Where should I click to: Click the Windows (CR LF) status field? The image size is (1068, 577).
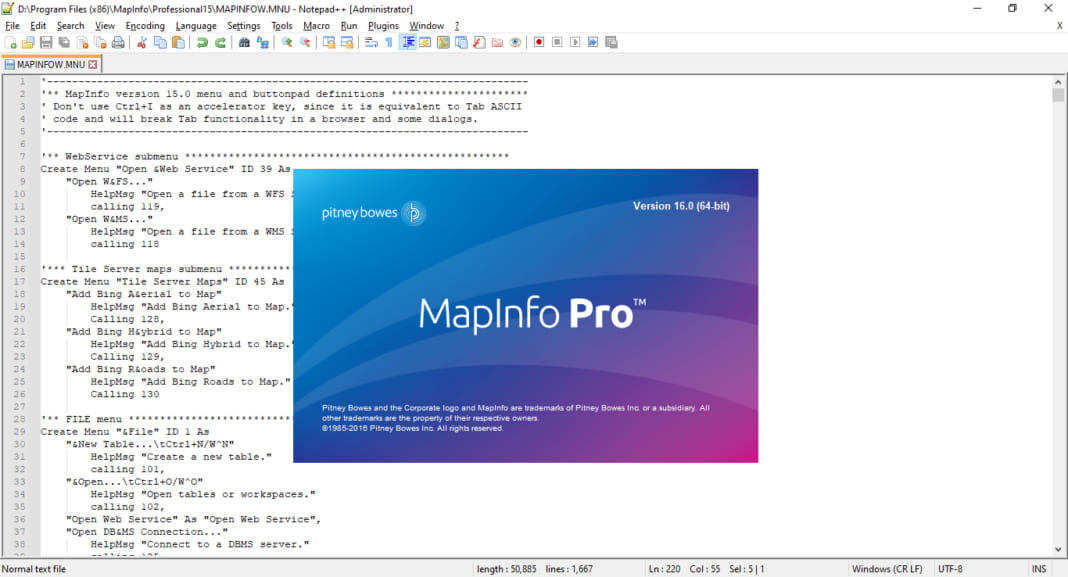click(x=887, y=569)
